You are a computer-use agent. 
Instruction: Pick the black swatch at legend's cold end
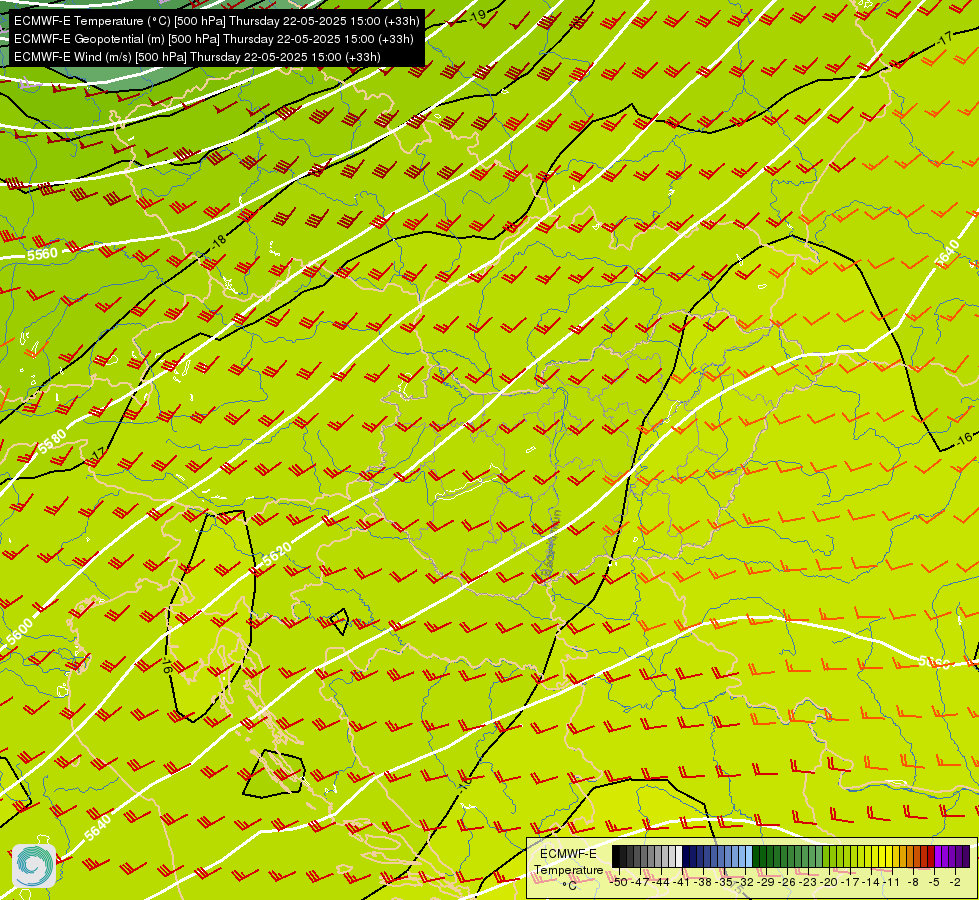pyautogui.click(x=616, y=856)
